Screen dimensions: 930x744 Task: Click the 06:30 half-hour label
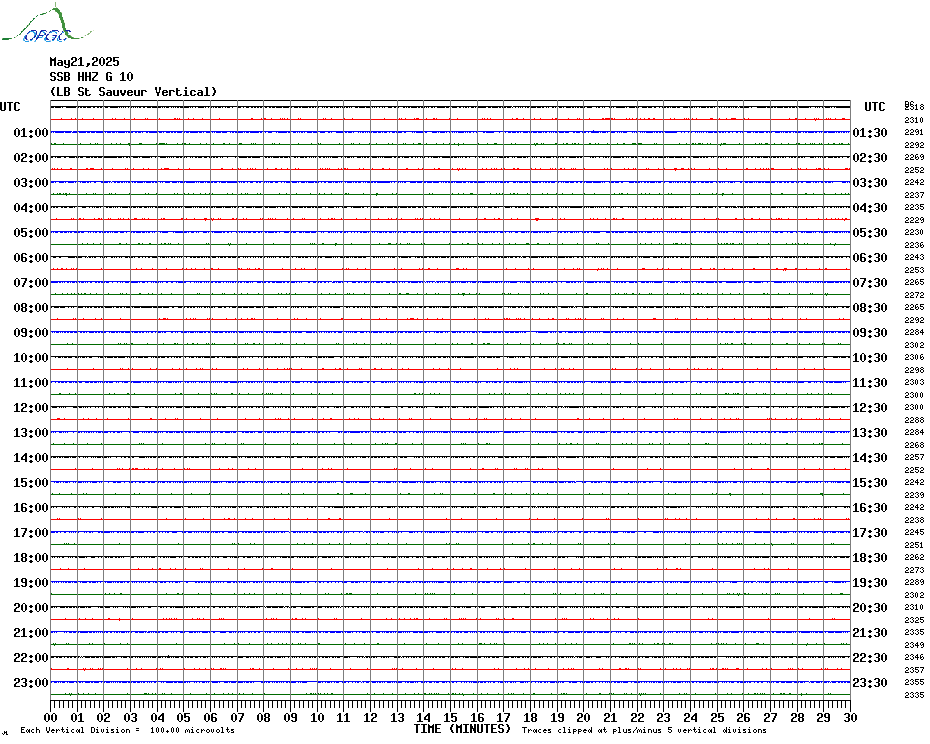(870, 257)
